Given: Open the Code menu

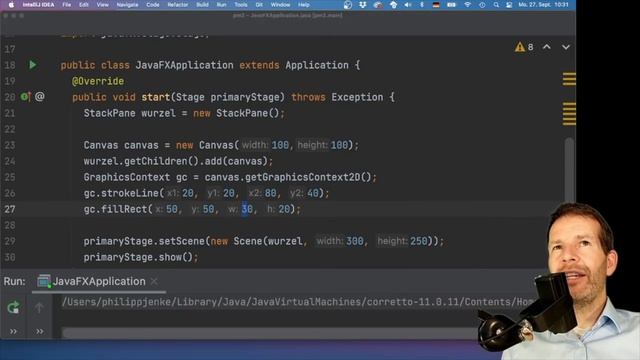Looking at the screenshot, I should click(x=153, y=5).
